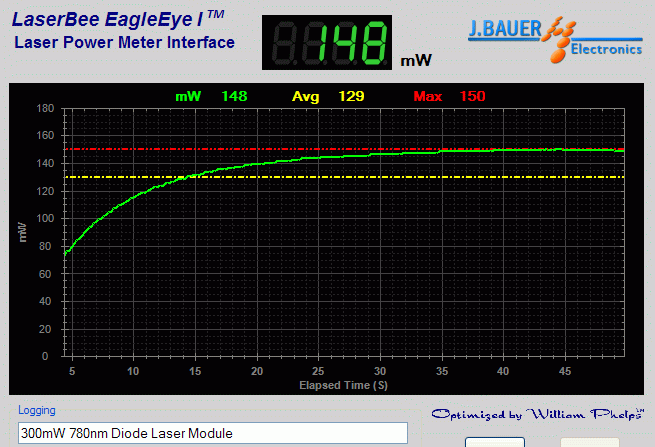The image size is (655, 447).
Task: Click the 160 tick label on the y-axis
Action: [x=45, y=135]
